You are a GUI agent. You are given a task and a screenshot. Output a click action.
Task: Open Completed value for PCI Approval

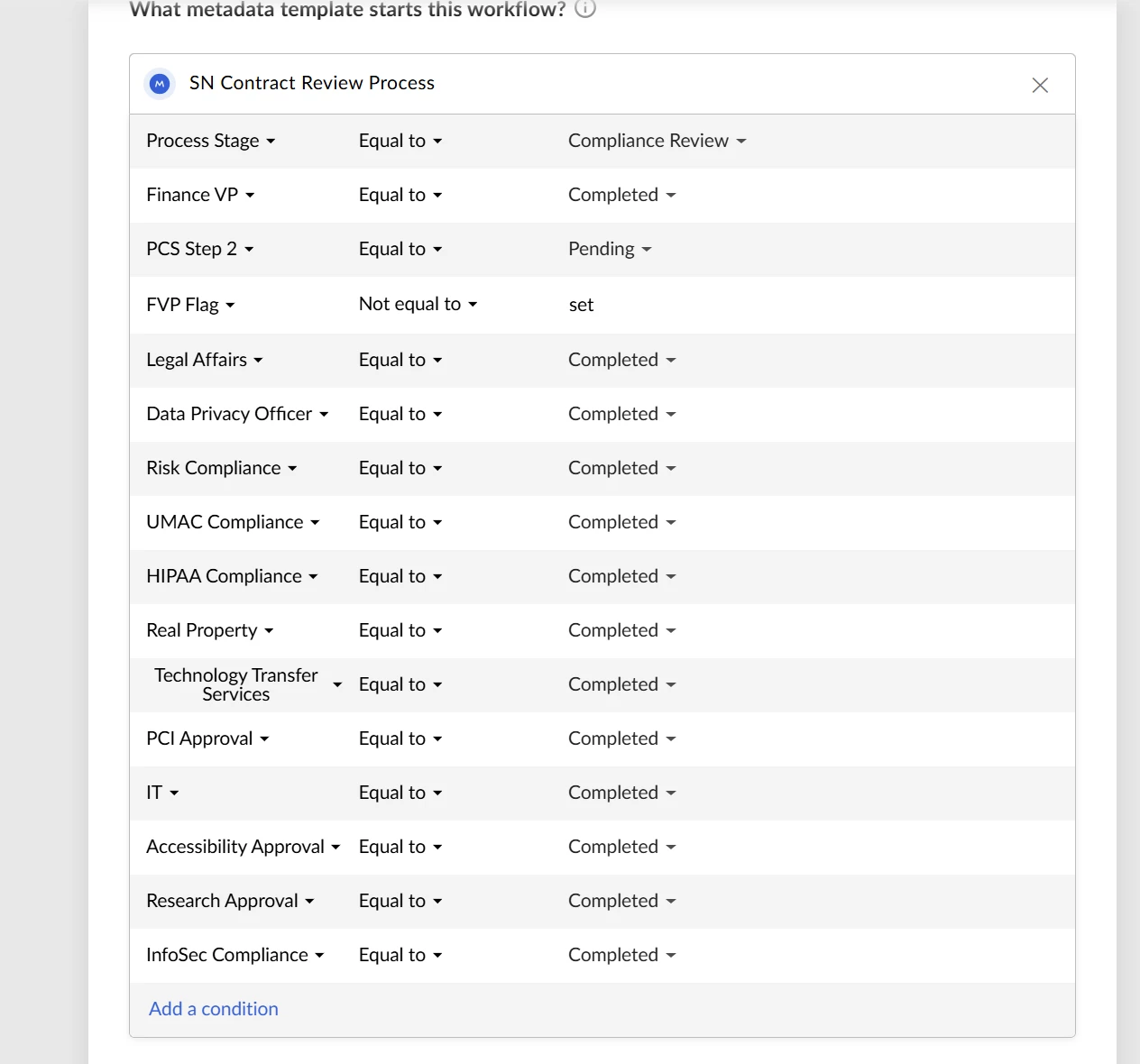click(x=622, y=738)
